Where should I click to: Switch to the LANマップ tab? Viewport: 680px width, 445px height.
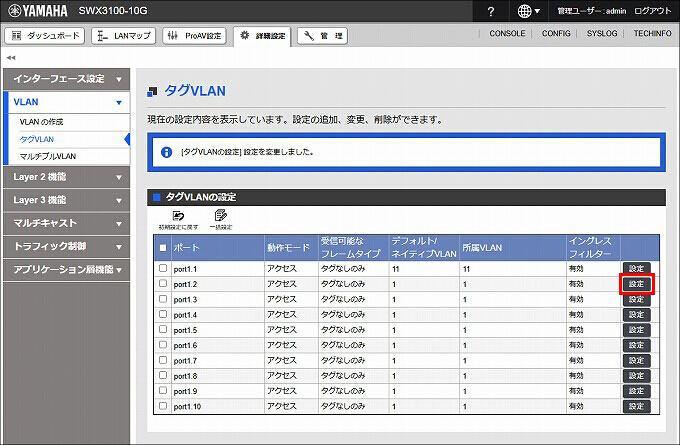(x=123, y=36)
